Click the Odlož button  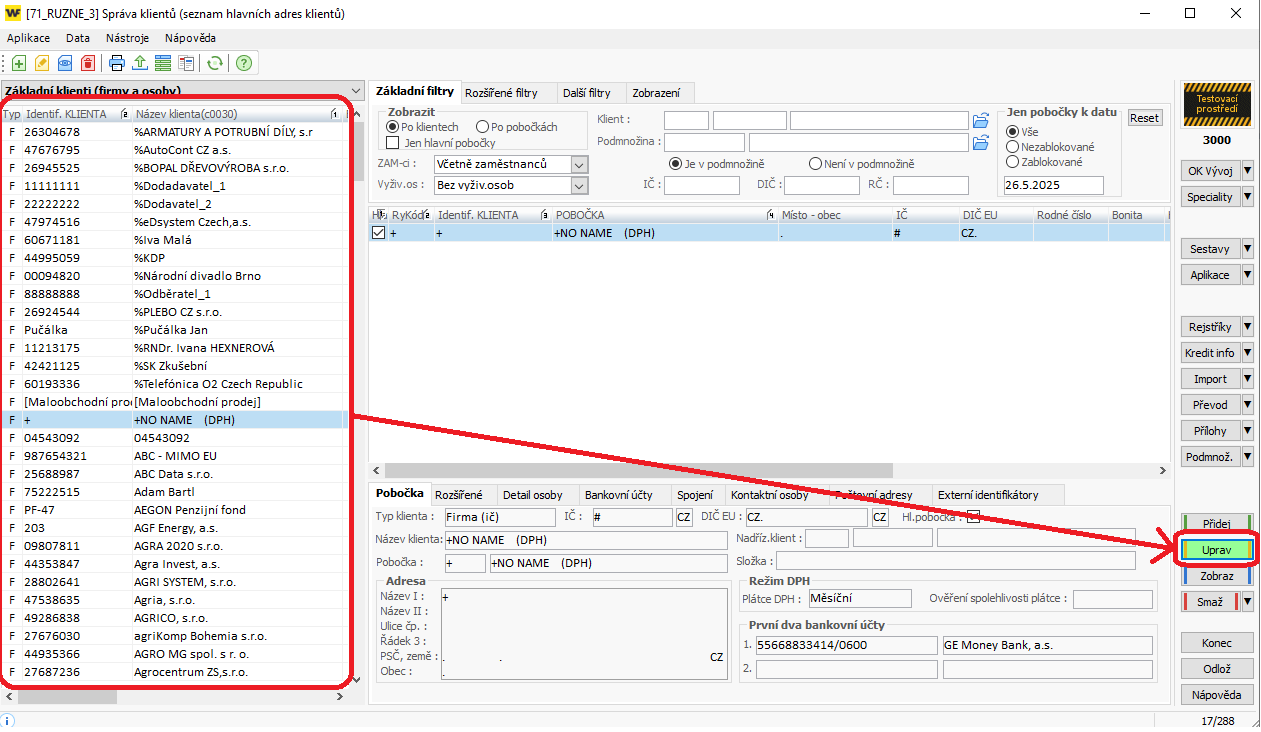coord(1216,669)
